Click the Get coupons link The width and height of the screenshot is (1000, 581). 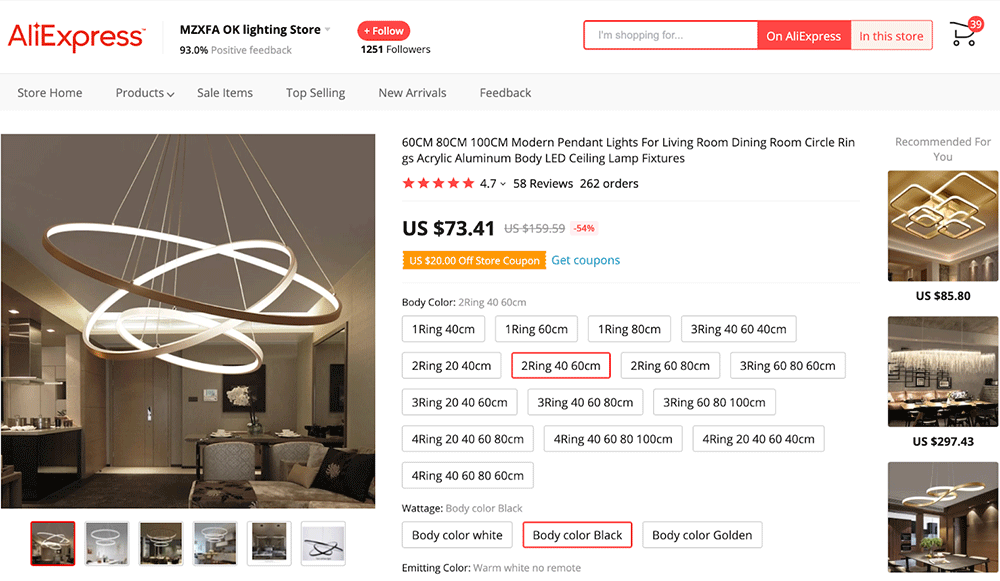coord(586,260)
